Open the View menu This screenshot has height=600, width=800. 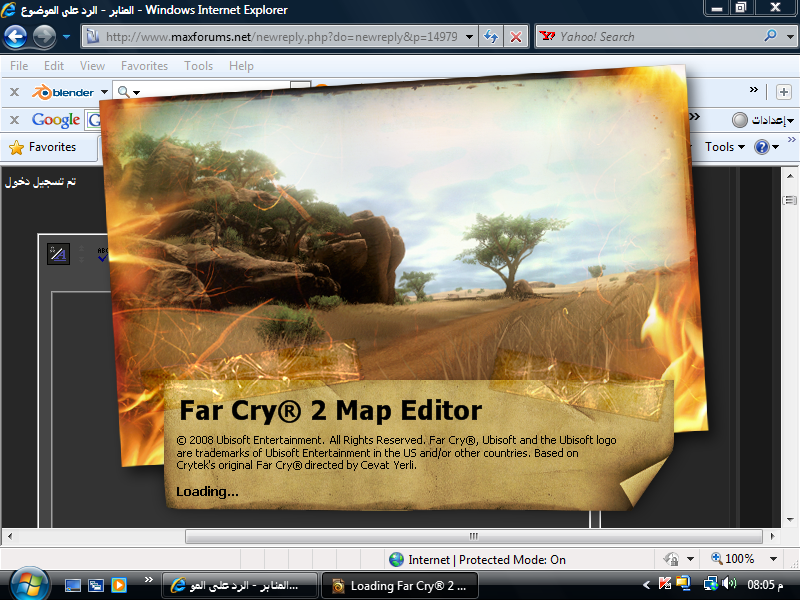[92, 66]
